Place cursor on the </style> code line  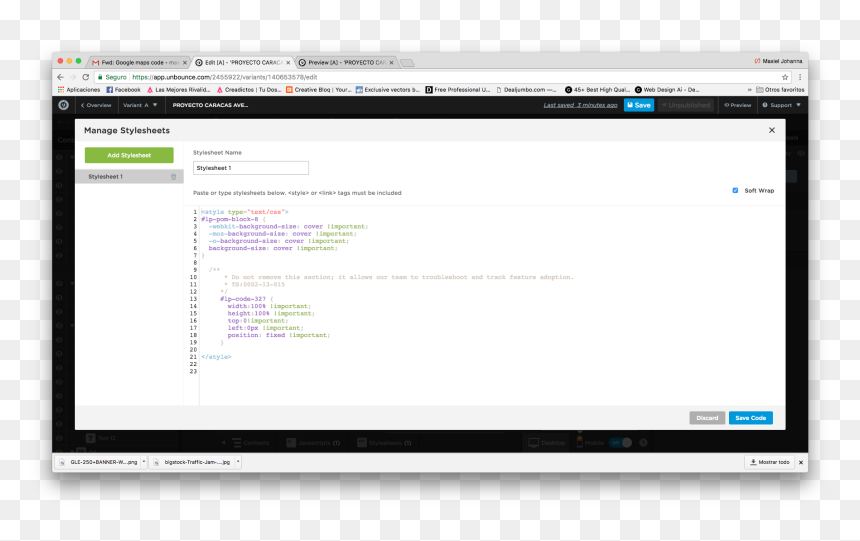pyautogui.click(x=216, y=357)
